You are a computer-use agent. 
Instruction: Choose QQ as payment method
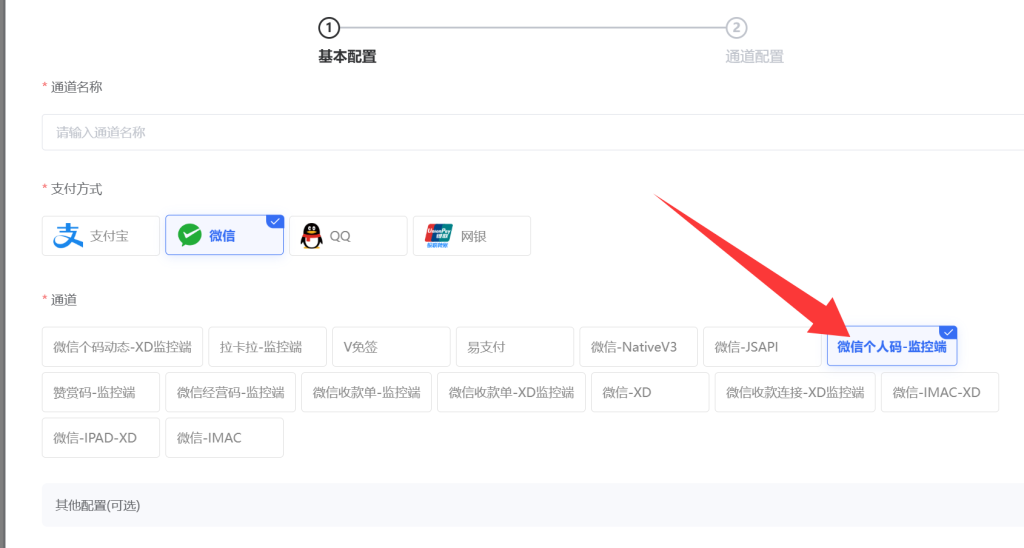click(x=348, y=236)
